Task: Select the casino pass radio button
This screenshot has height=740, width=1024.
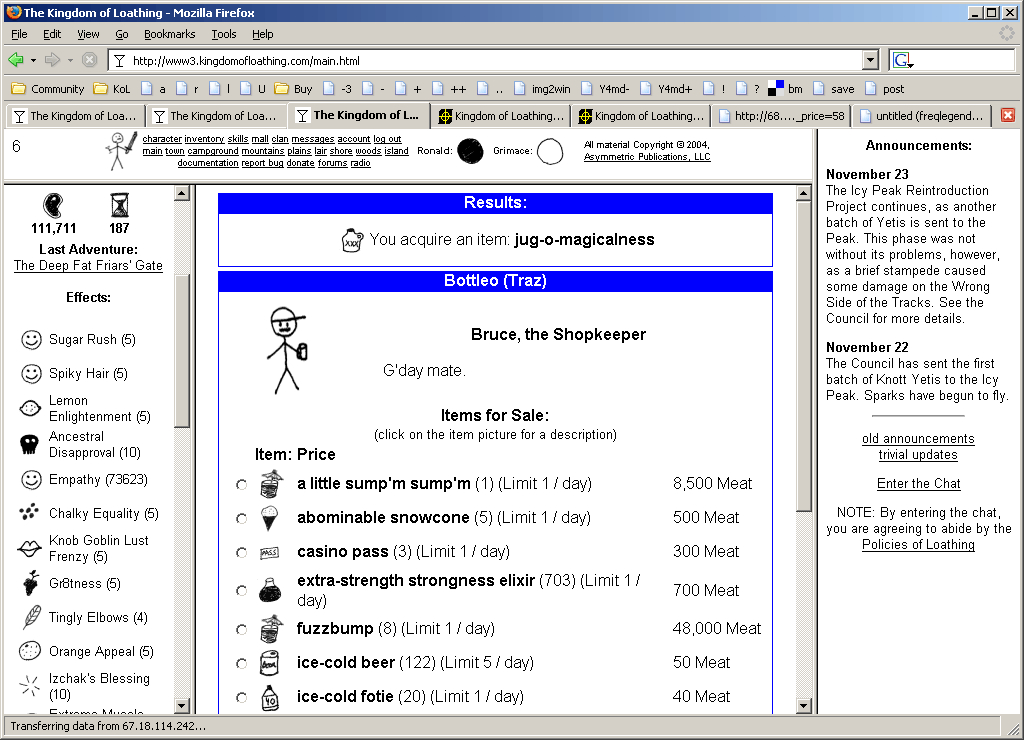Action: tap(242, 553)
